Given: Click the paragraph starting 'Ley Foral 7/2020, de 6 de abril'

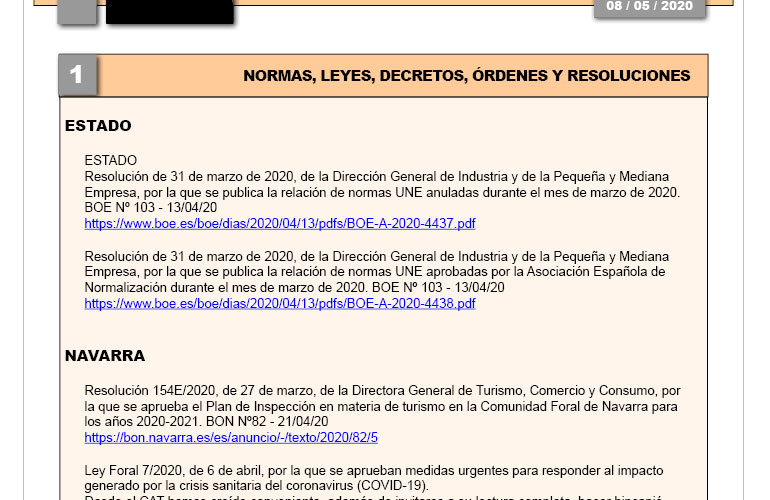Looking at the screenshot, I should point(374,478).
